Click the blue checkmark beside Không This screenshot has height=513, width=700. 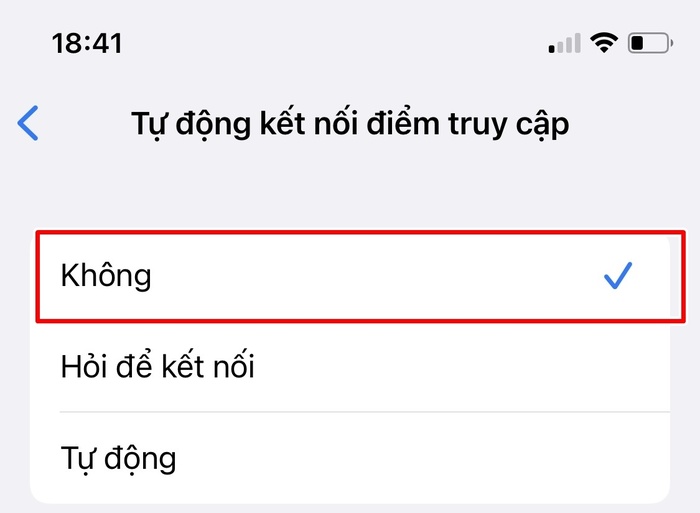[619, 275]
